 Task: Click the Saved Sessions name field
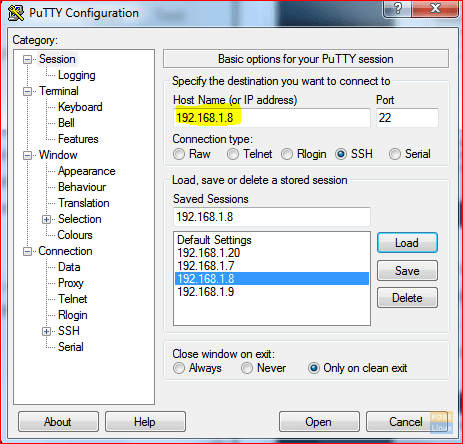click(x=272, y=217)
